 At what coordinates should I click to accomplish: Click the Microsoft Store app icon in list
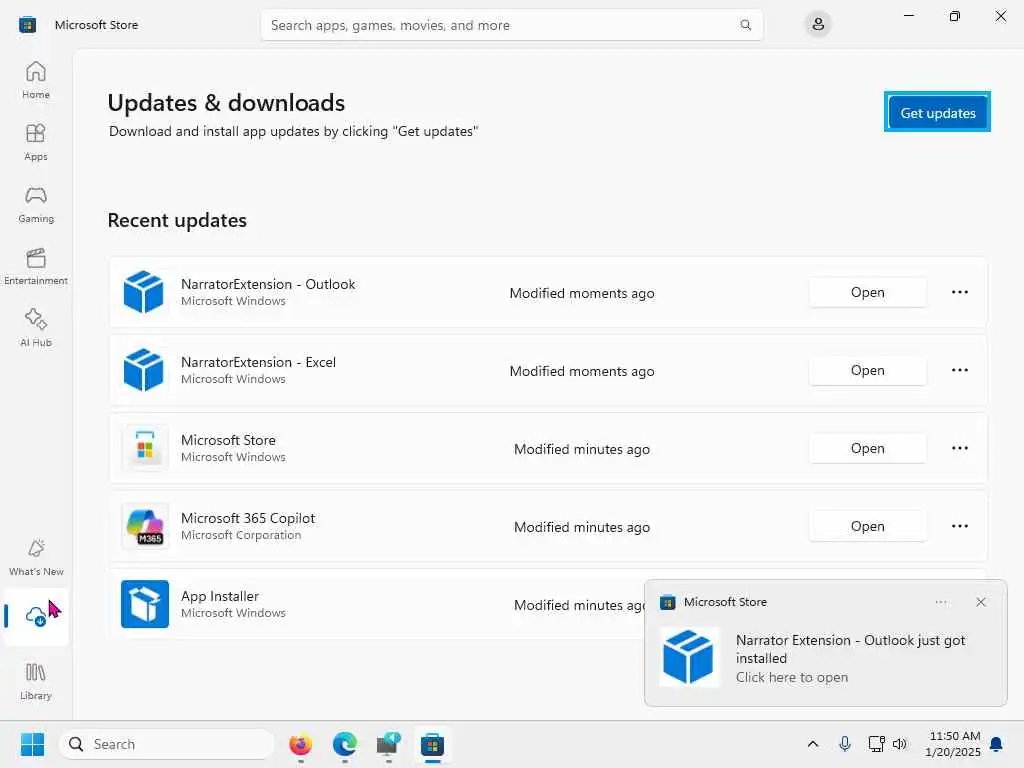coord(145,448)
